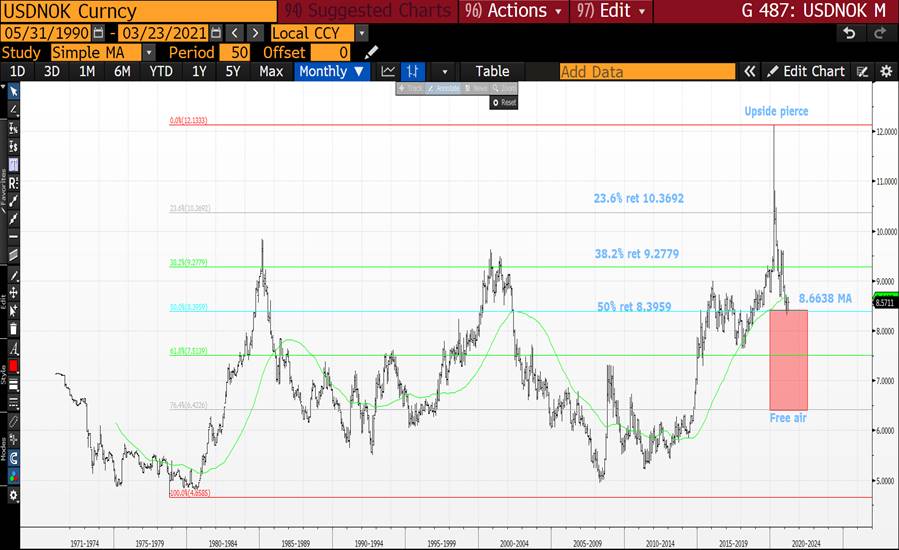Select the trend line drawing tool

point(13,110)
